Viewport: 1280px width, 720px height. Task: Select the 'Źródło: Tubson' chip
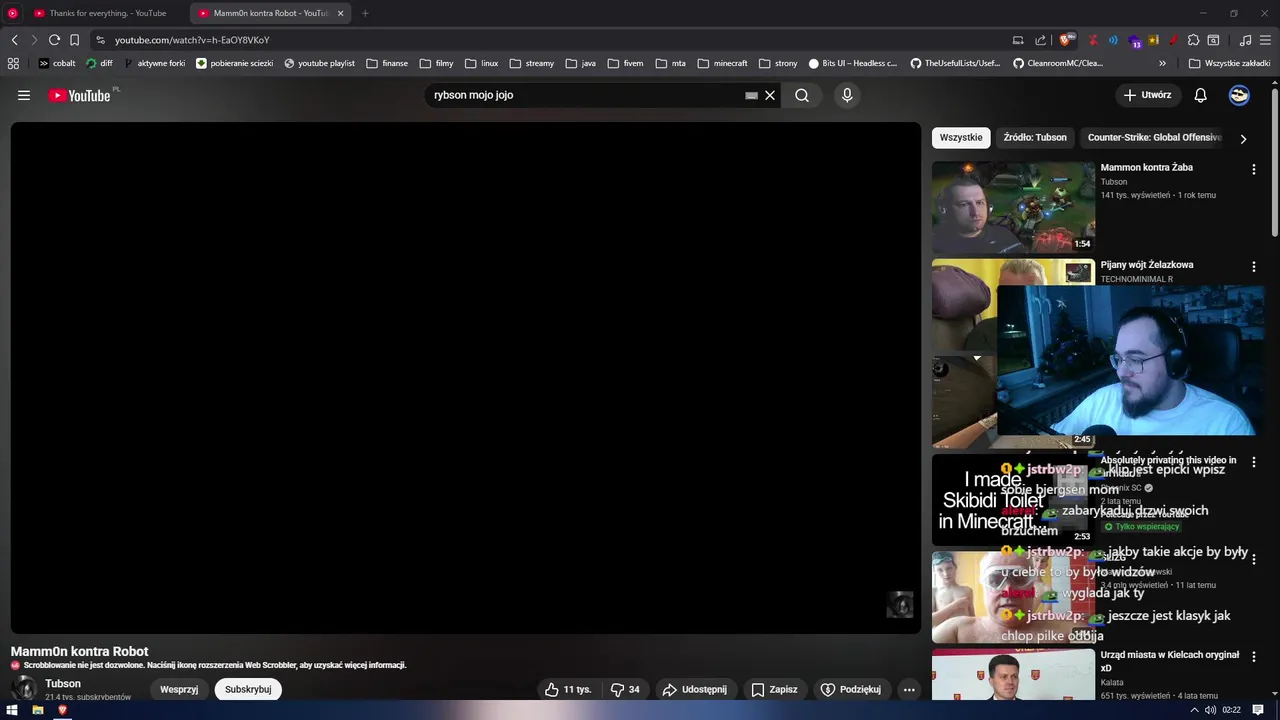click(x=1035, y=137)
